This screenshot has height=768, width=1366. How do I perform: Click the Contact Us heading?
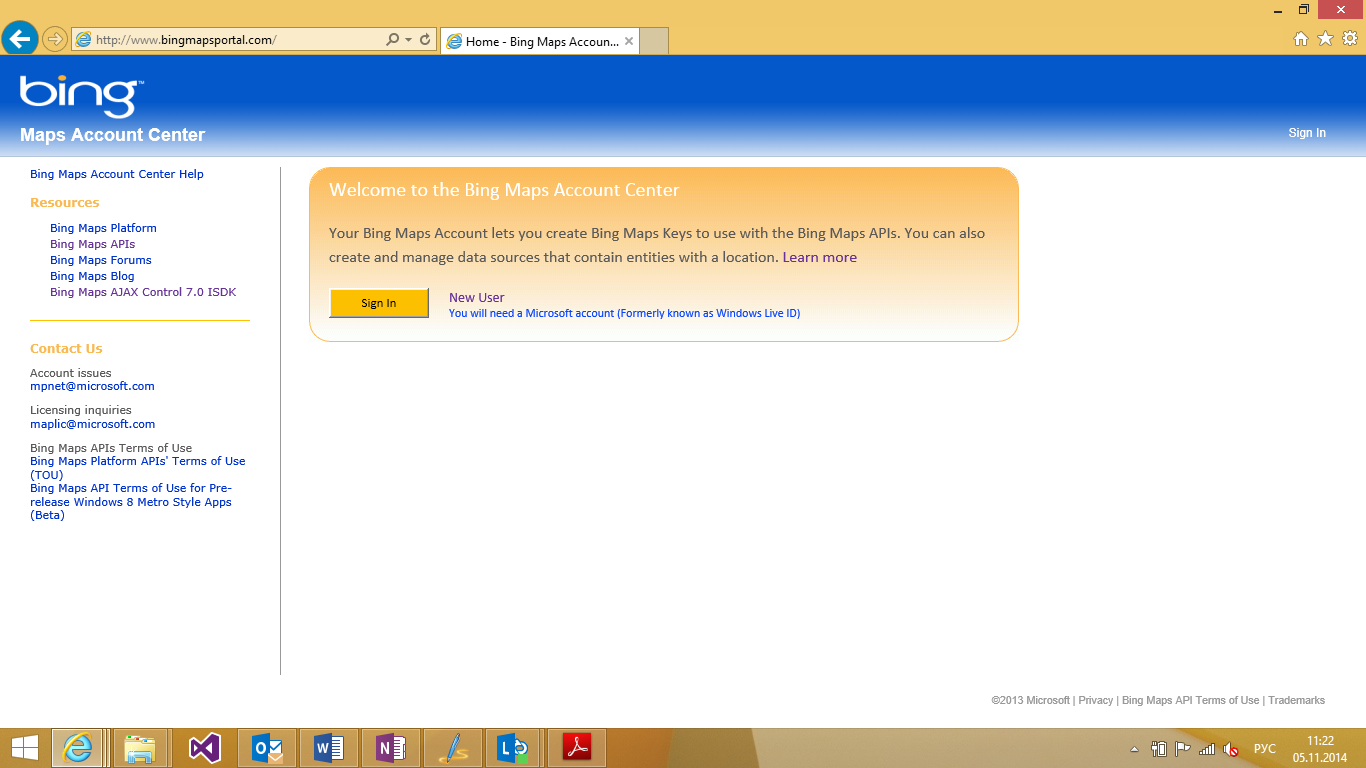66,349
